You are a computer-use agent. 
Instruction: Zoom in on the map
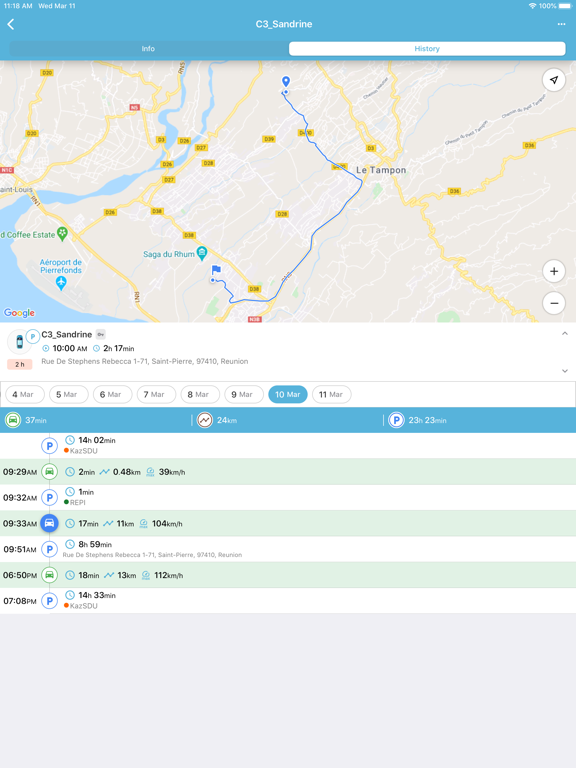coord(554,271)
